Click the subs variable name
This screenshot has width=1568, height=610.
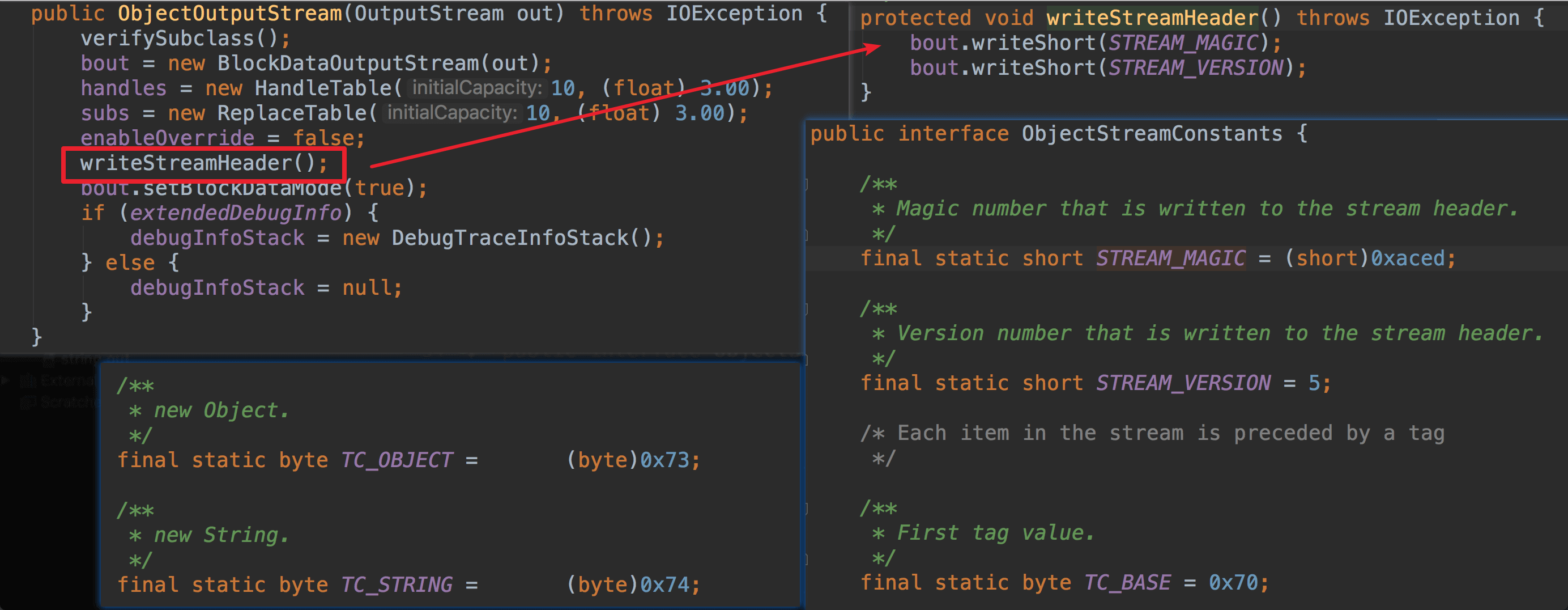105,113
